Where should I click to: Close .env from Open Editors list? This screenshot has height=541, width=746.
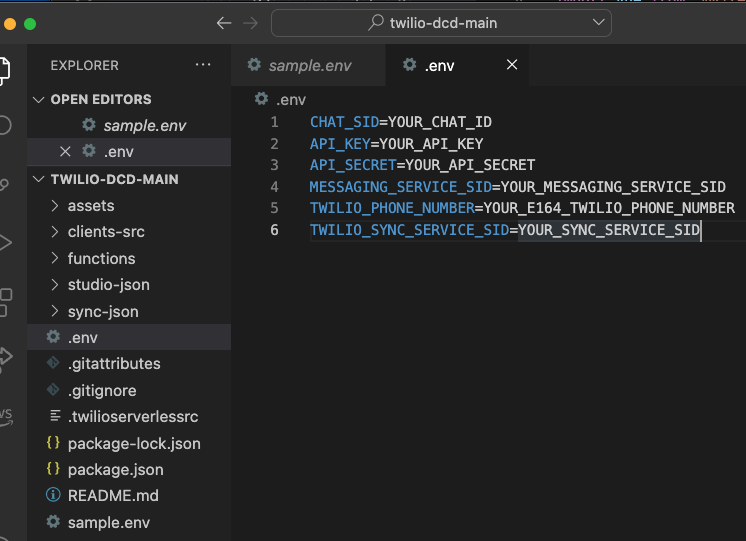point(65,152)
